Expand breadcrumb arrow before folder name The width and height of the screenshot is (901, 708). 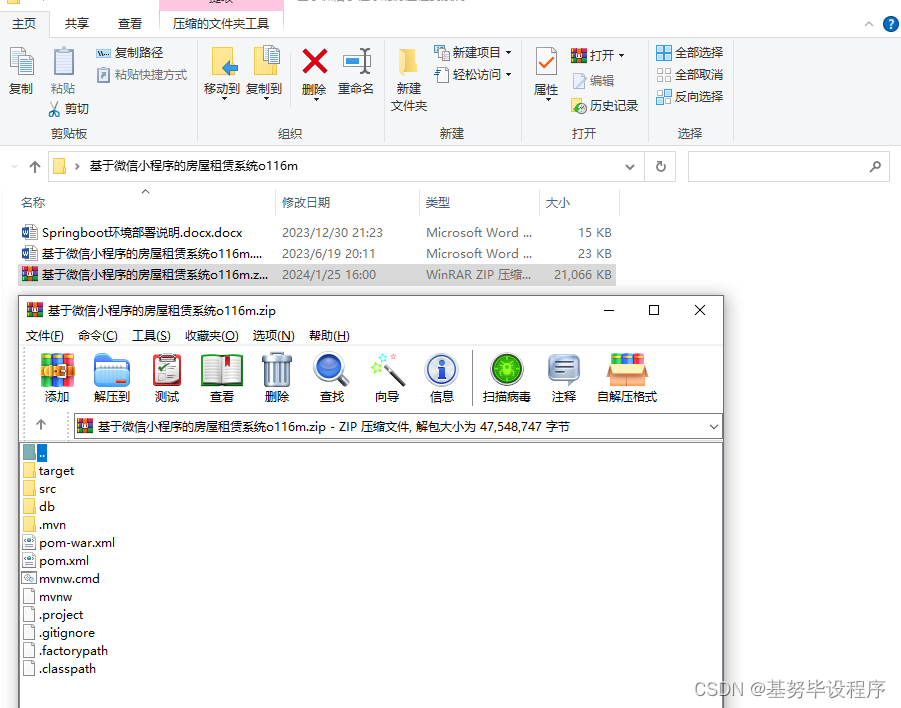(76, 167)
